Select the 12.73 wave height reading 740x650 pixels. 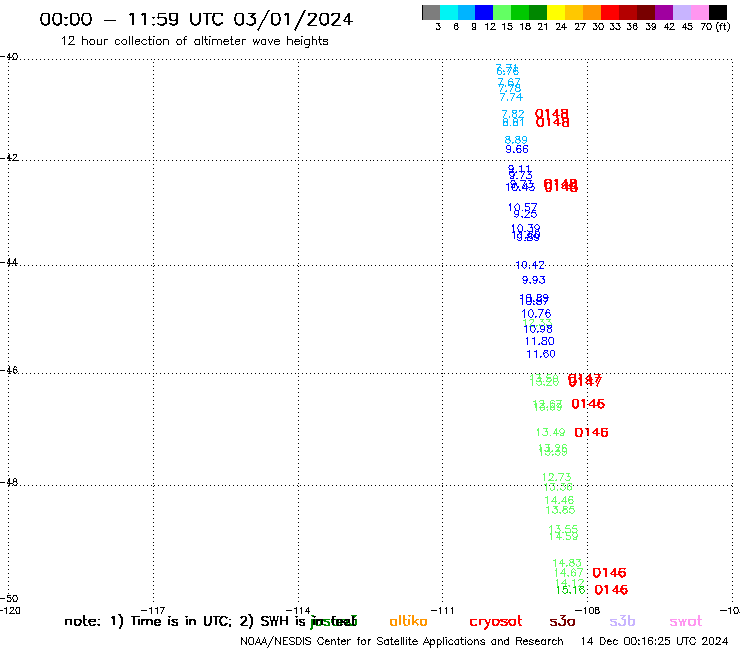tap(556, 477)
